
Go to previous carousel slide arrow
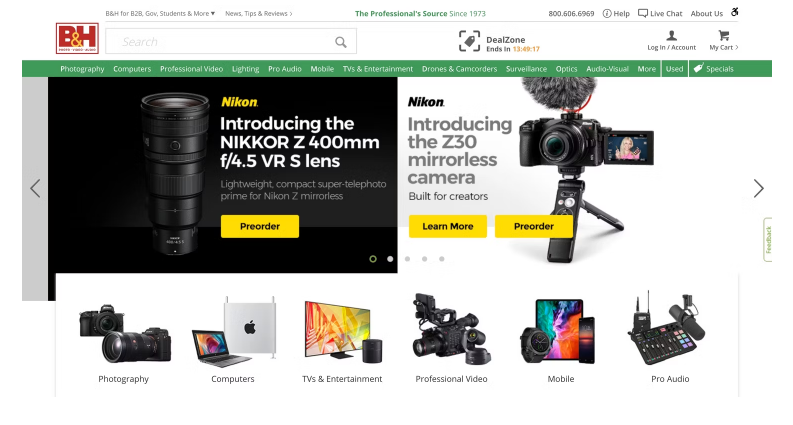[x=35, y=188]
